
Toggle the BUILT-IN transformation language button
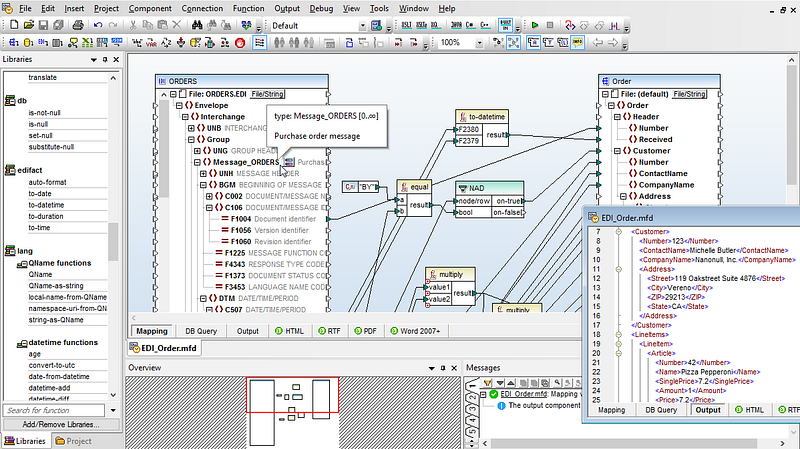click(x=503, y=25)
